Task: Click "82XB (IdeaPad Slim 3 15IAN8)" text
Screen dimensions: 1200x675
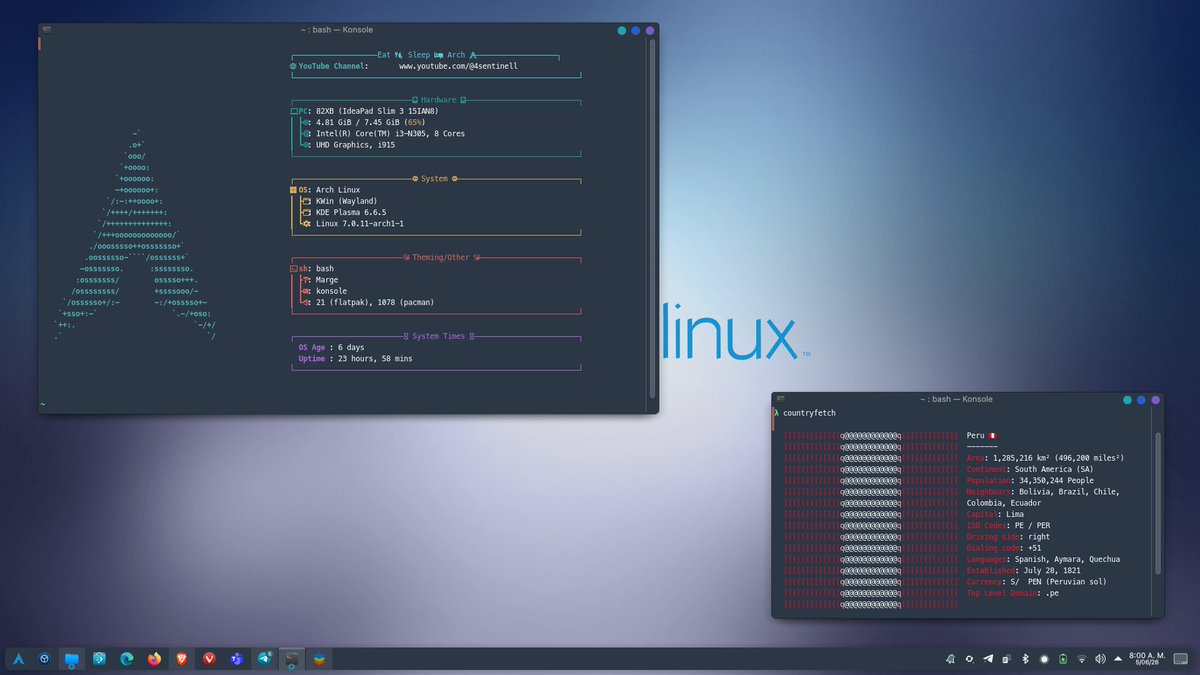Action: (376, 111)
